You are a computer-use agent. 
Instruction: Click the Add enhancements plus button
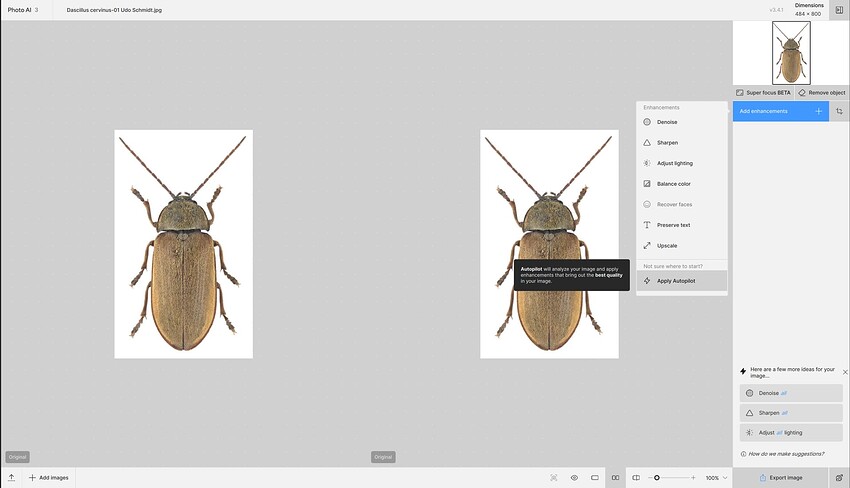(x=818, y=111)
